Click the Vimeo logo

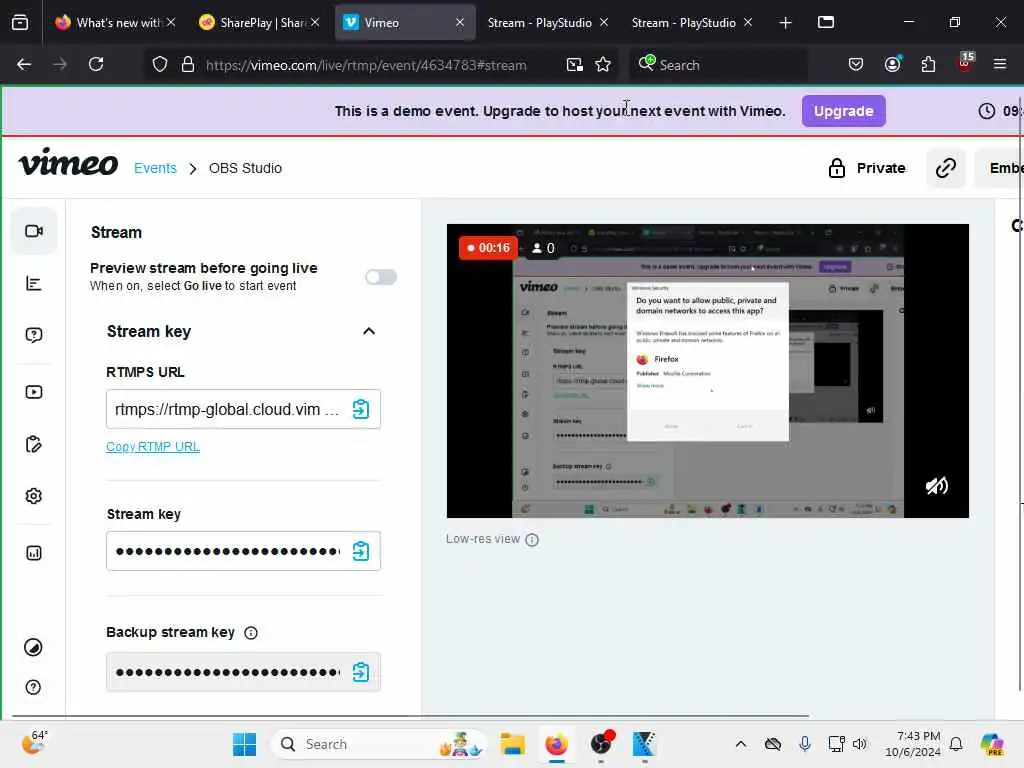click(68, 163)
